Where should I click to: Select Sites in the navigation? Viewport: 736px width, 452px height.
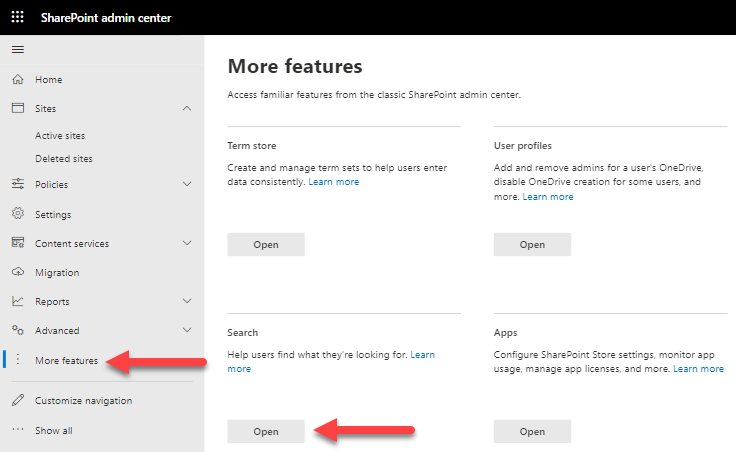pos(46,109)
